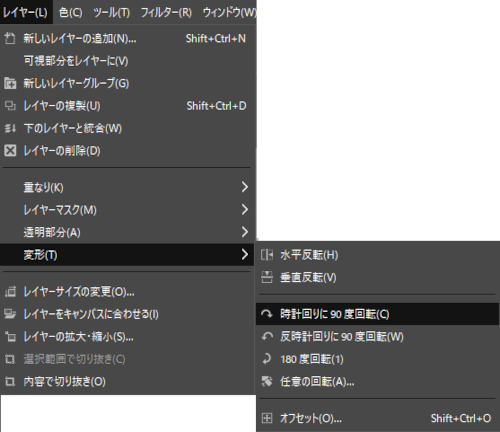
Task: Click the counter-clockwise rotate arrow icon
Action: [x=267, y=337]
